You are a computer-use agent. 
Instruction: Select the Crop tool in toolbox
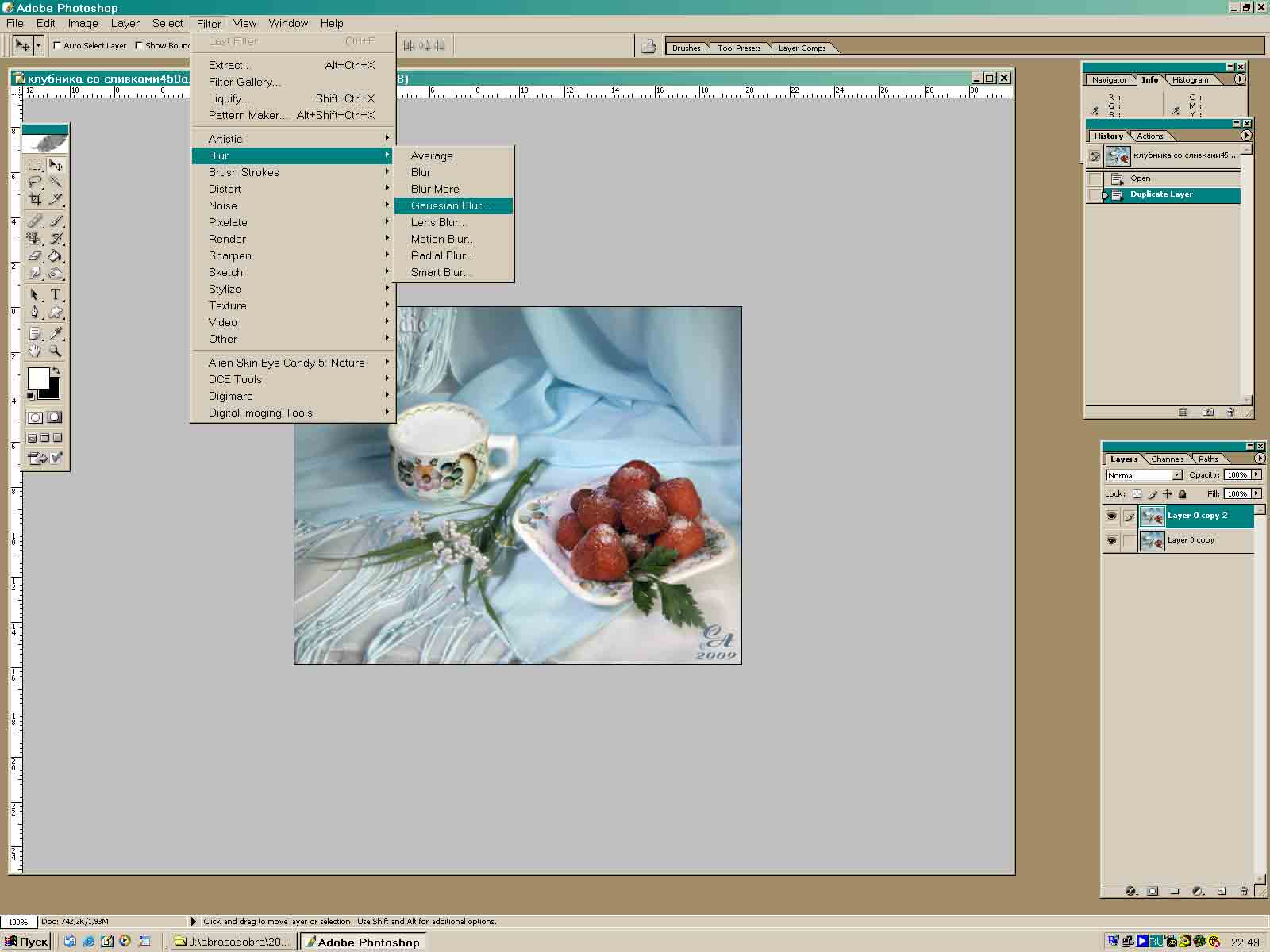pos(35,199)
